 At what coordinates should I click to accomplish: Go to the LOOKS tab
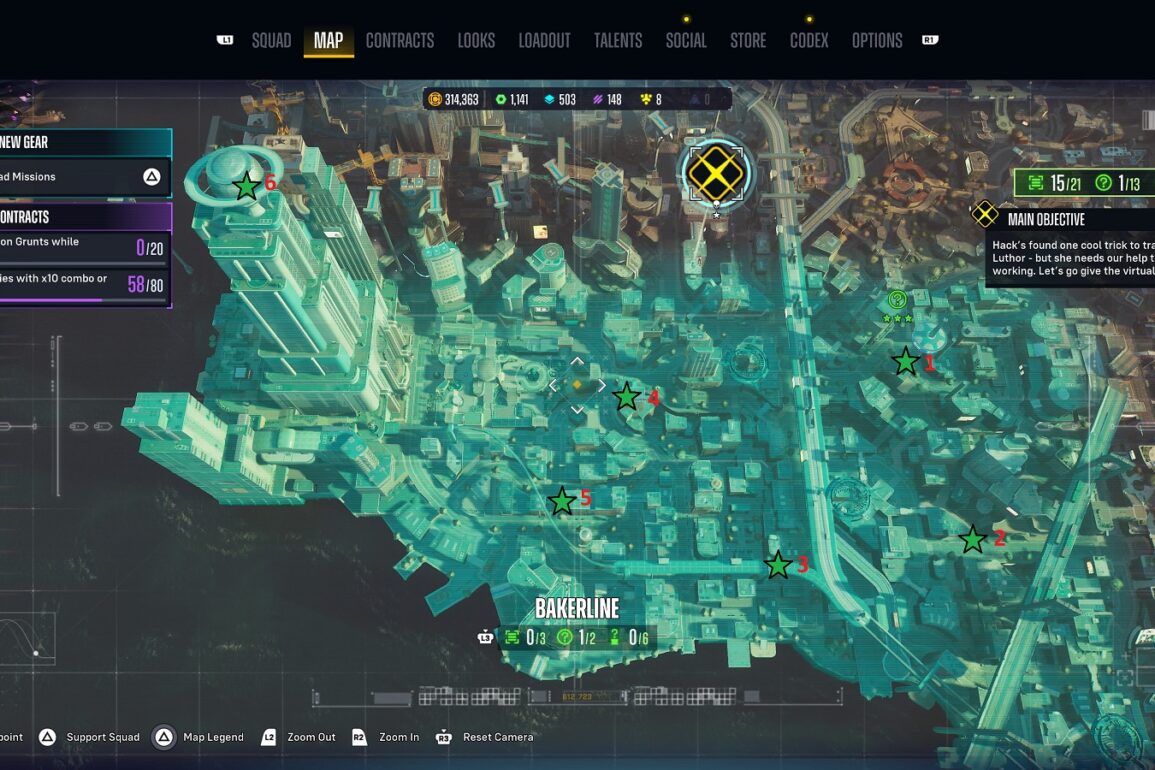click(x=476, y=41)
